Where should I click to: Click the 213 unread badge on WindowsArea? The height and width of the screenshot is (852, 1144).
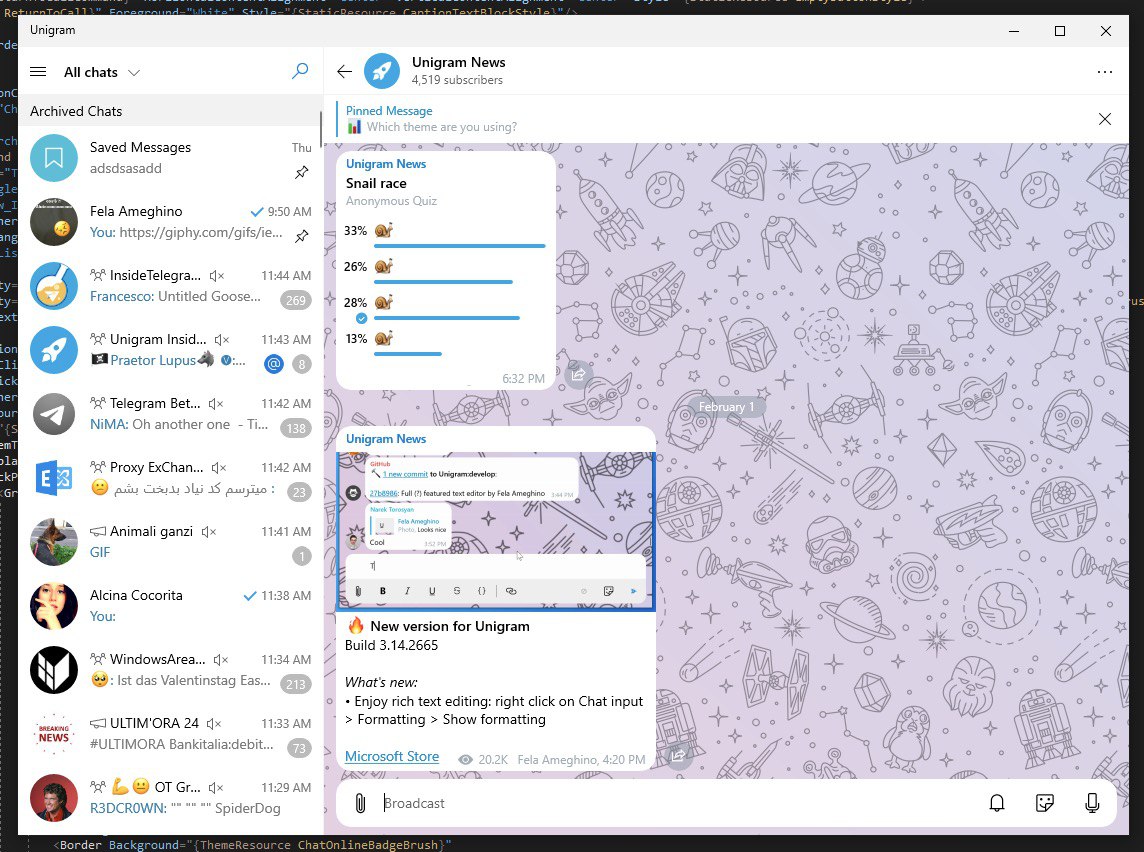click(x=295, y=684)
